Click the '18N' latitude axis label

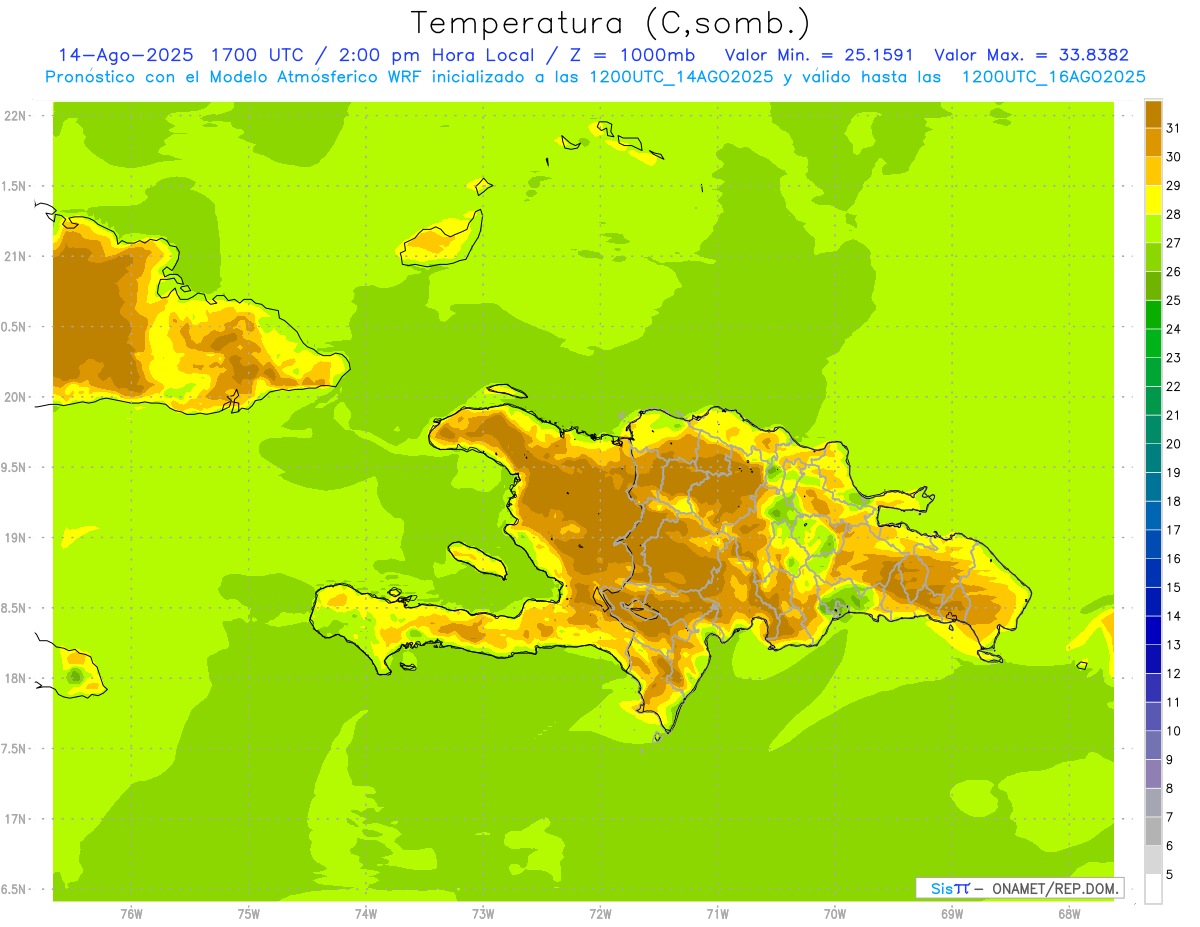pyautogui.click(x=15, y=679)
